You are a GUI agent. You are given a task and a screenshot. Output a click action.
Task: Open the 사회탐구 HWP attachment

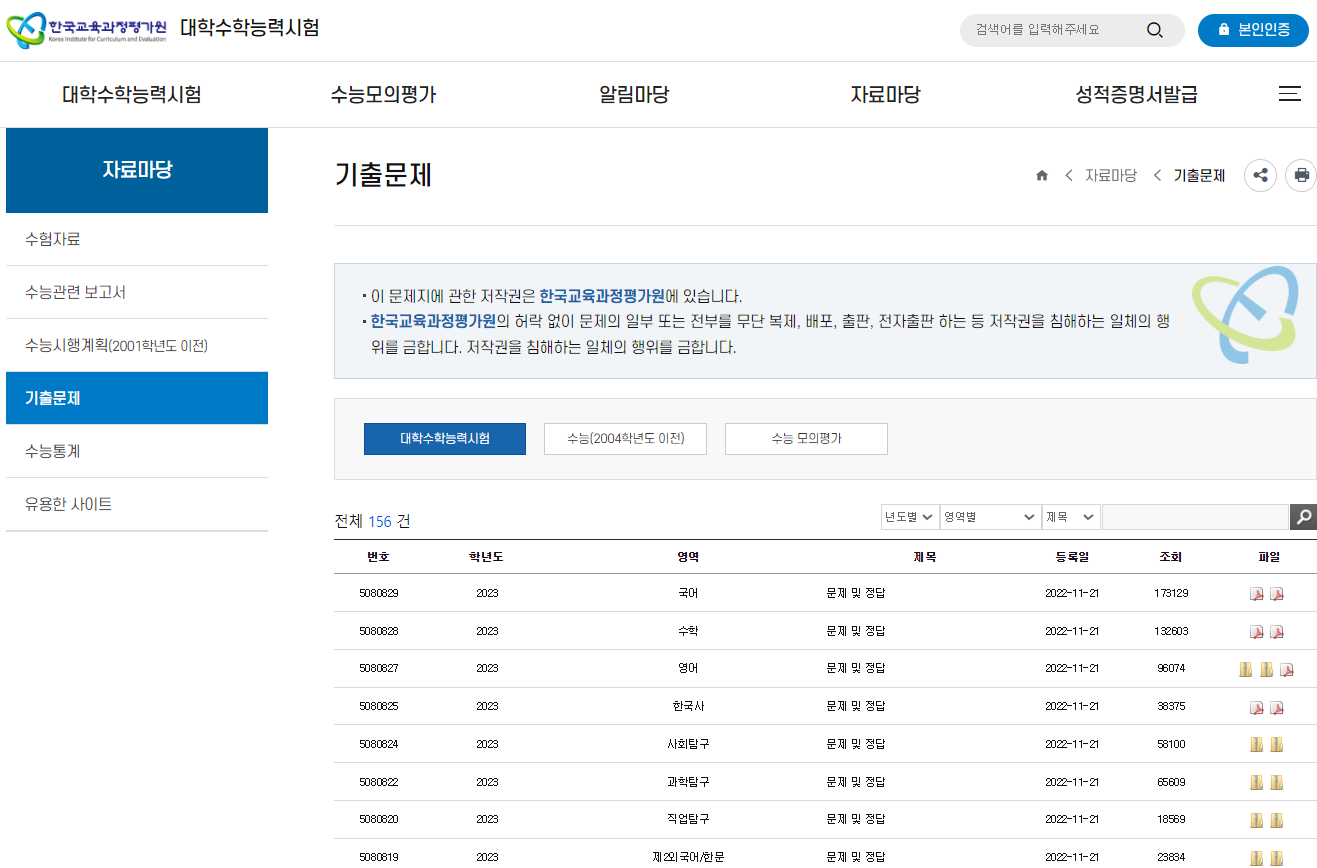1256,744
